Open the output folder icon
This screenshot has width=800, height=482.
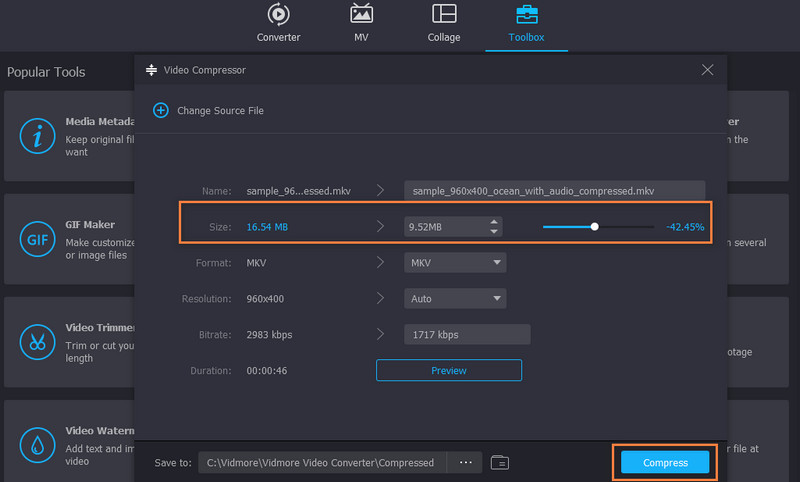500,462
